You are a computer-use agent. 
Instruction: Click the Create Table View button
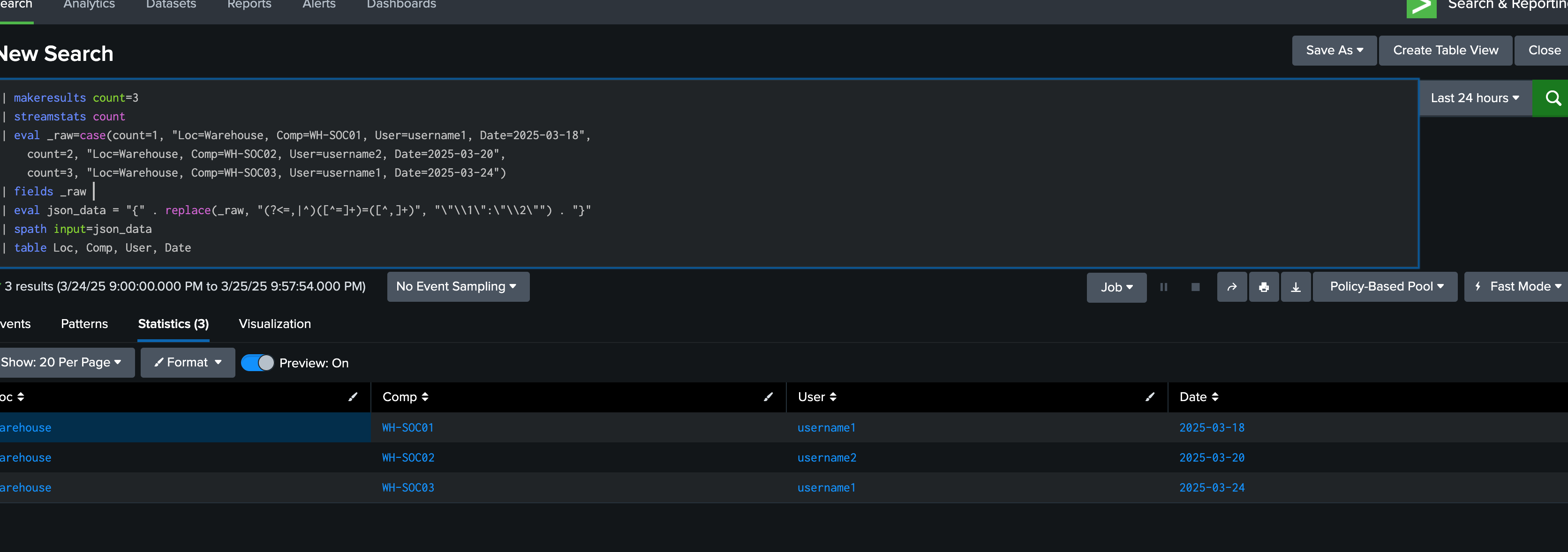point(1445,51)
